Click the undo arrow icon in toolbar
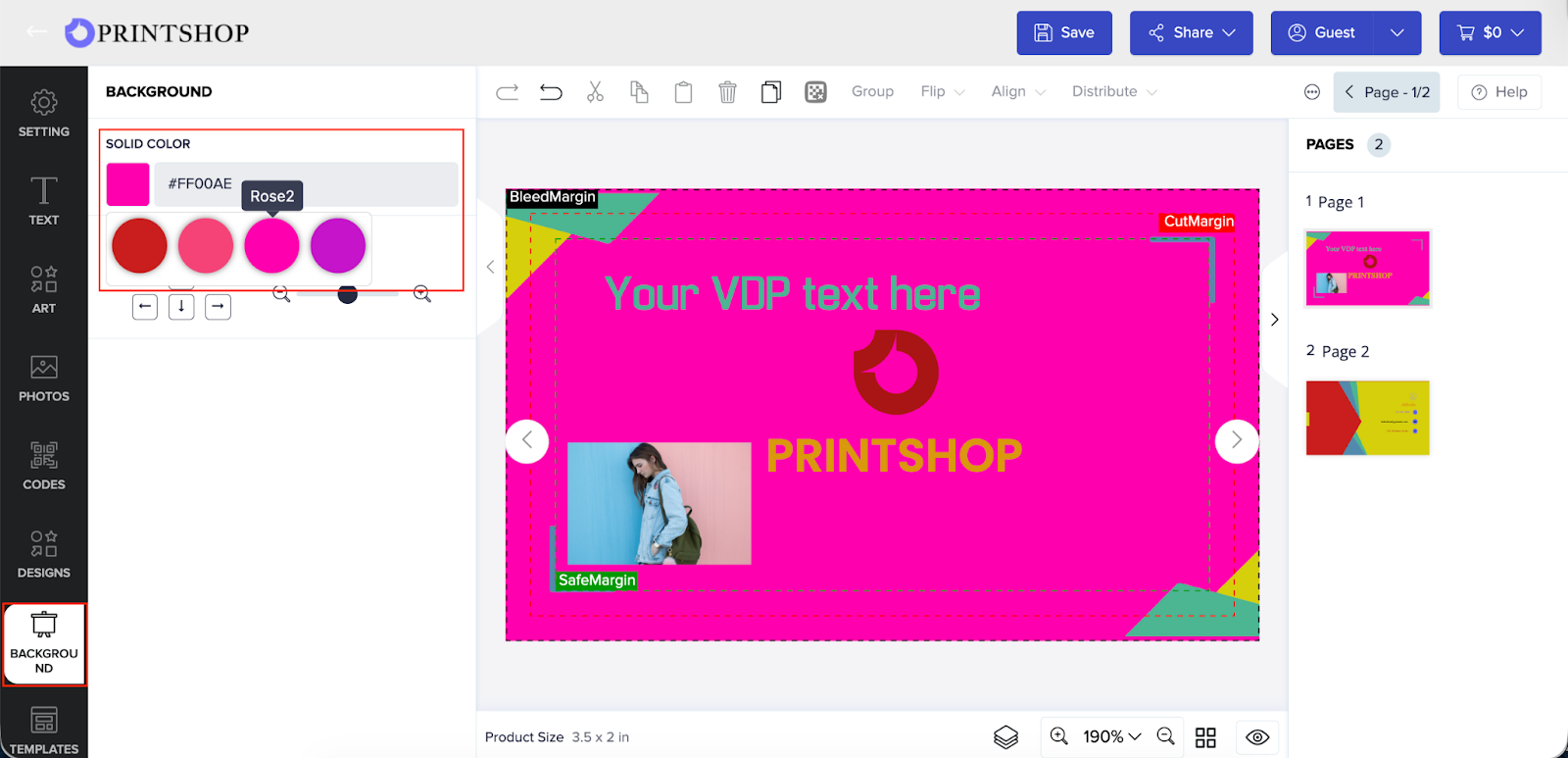 551,92
